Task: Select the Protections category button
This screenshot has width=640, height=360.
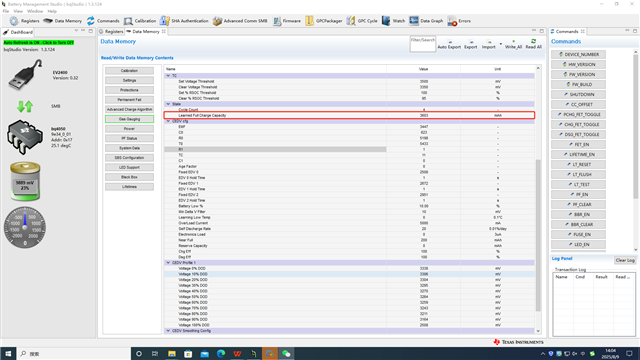Action: click(129, 90)
